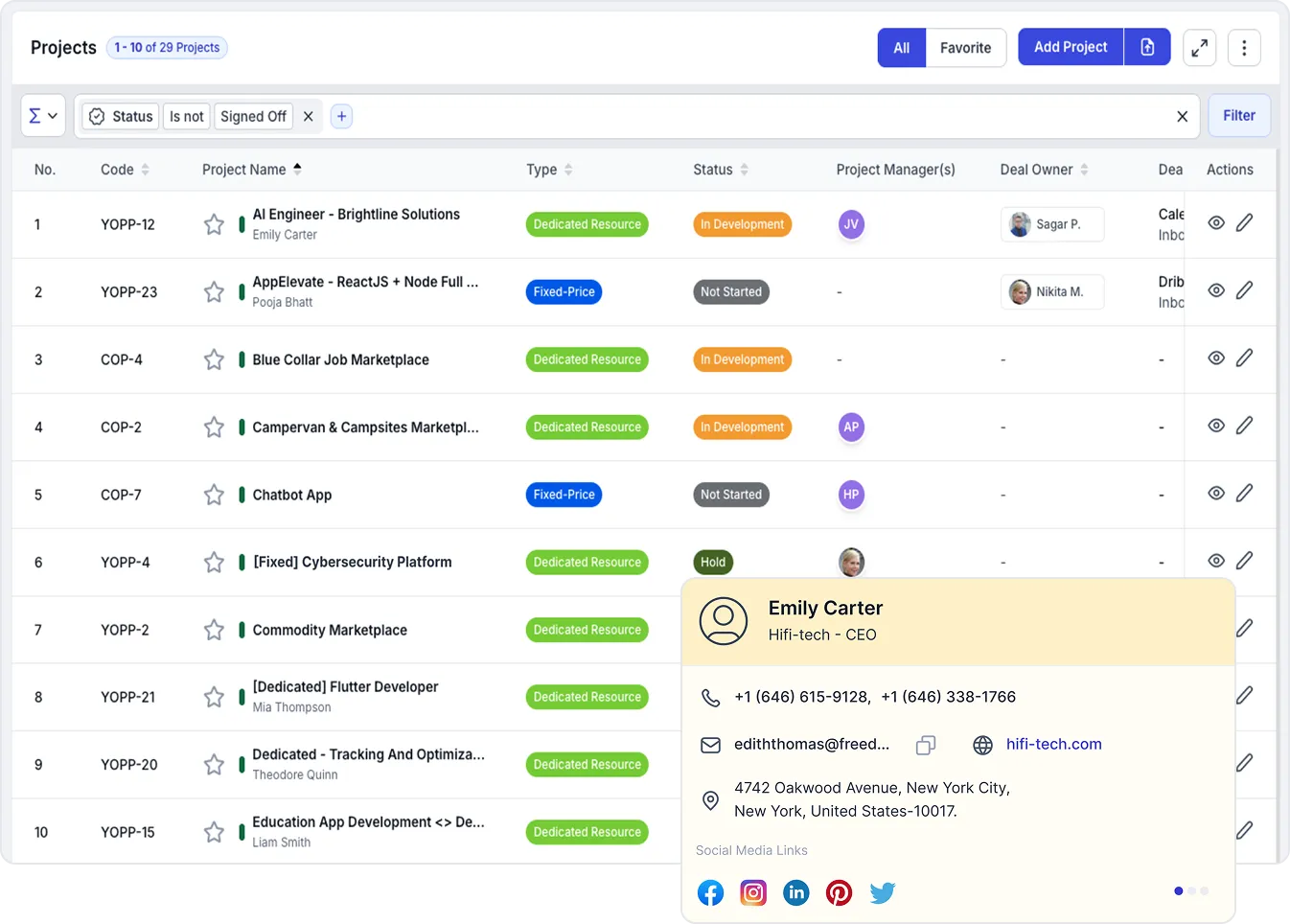The width and height of the screenshot is (1290, 924).
Task: Open the LinkedIn social media icon
Action: [796, 892]
